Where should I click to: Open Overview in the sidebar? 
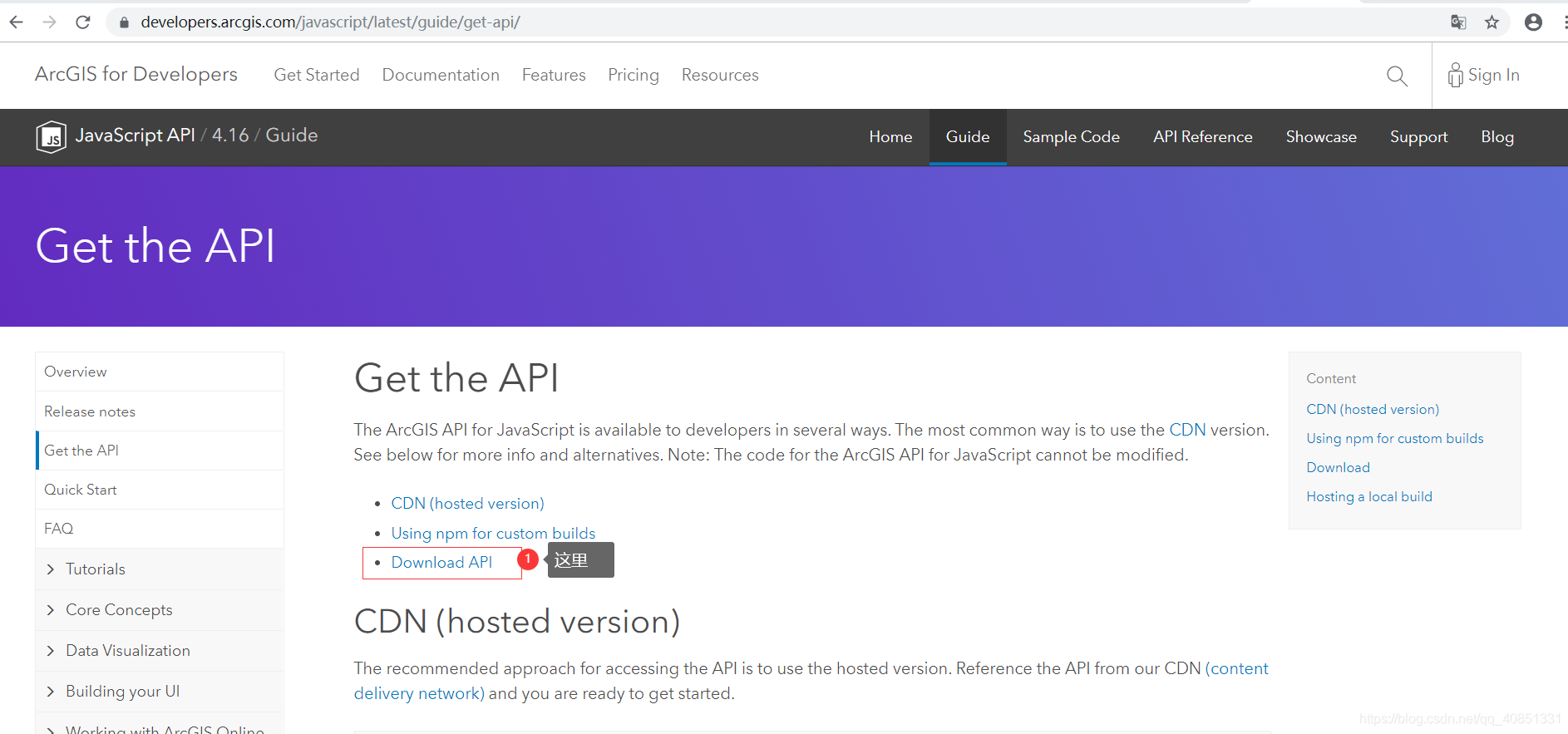pos(160,372)
